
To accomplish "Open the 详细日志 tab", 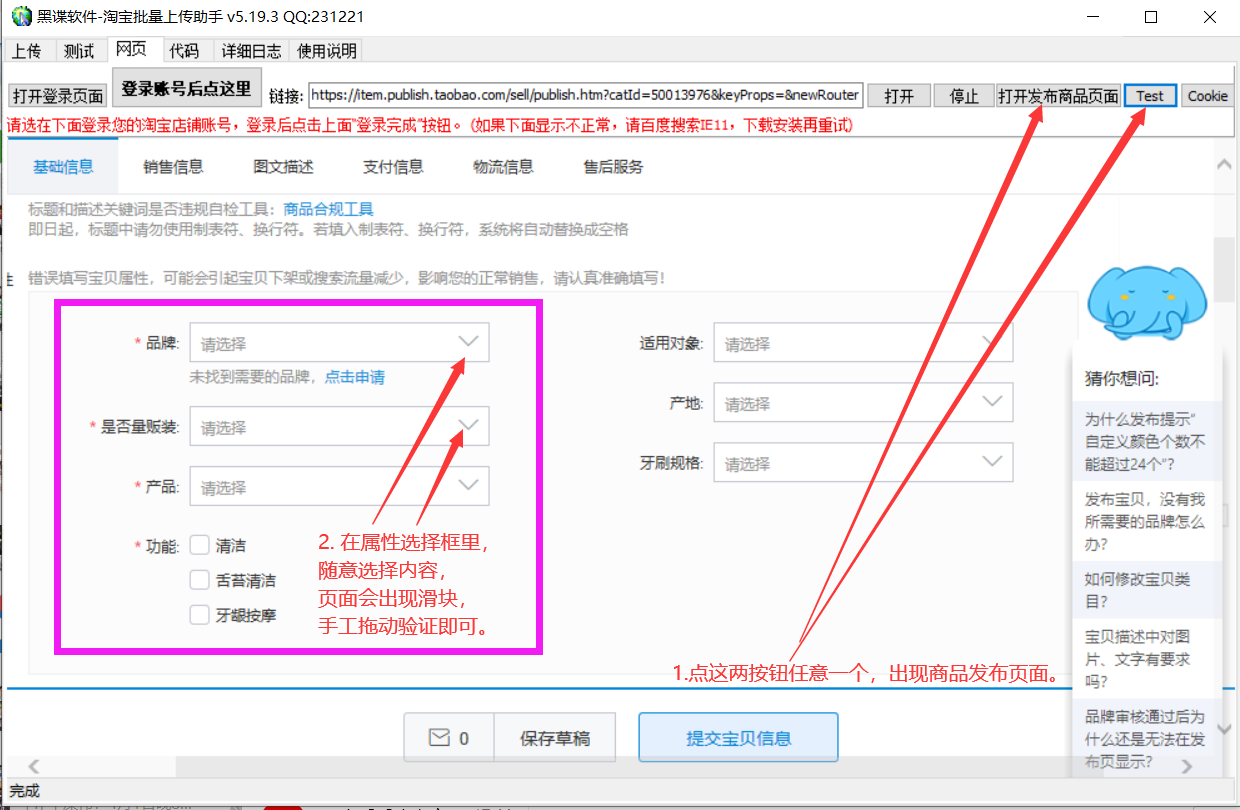I will coord(251,51).
